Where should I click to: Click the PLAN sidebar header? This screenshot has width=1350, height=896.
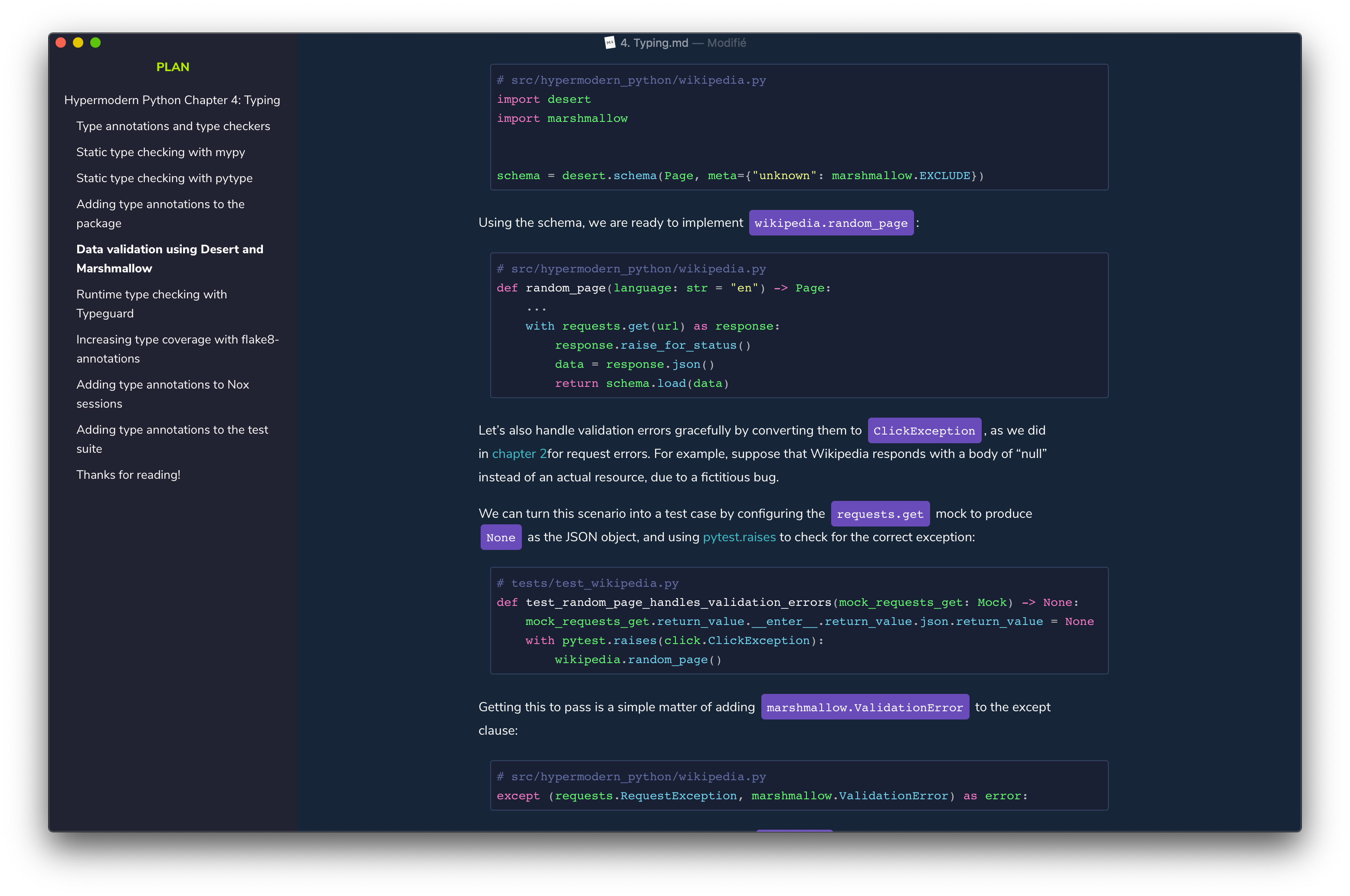[173, 67]
